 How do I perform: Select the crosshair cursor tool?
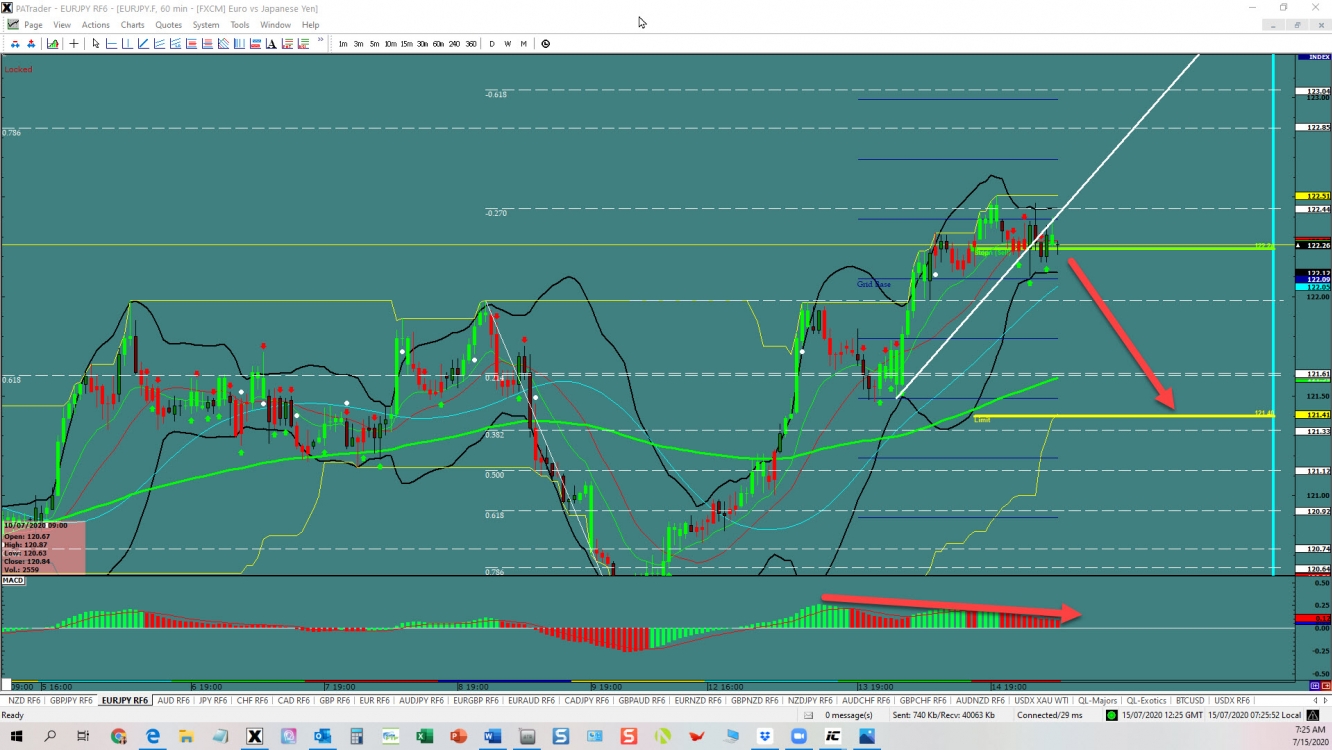(74, 44)
